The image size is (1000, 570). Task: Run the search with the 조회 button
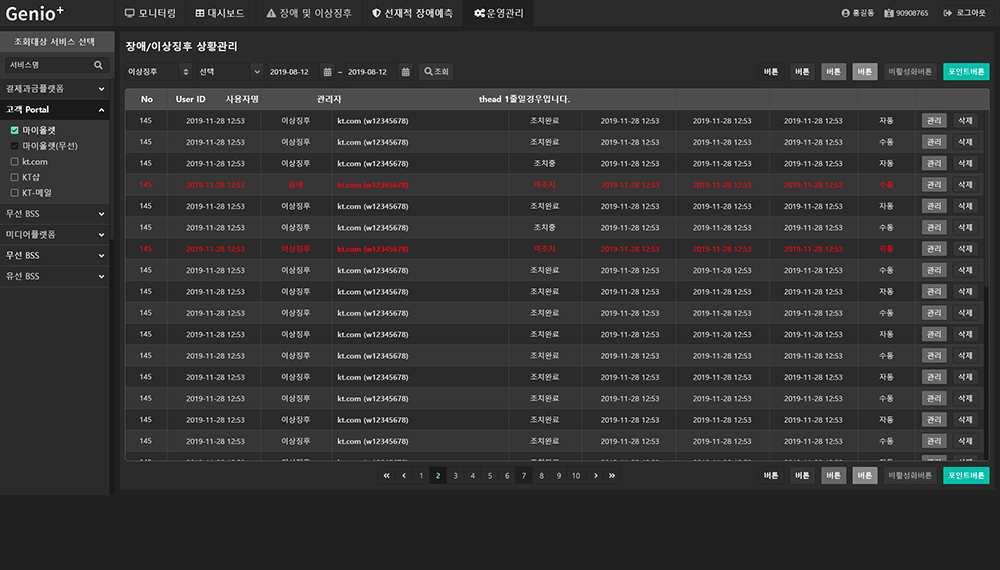click(436, 72)
